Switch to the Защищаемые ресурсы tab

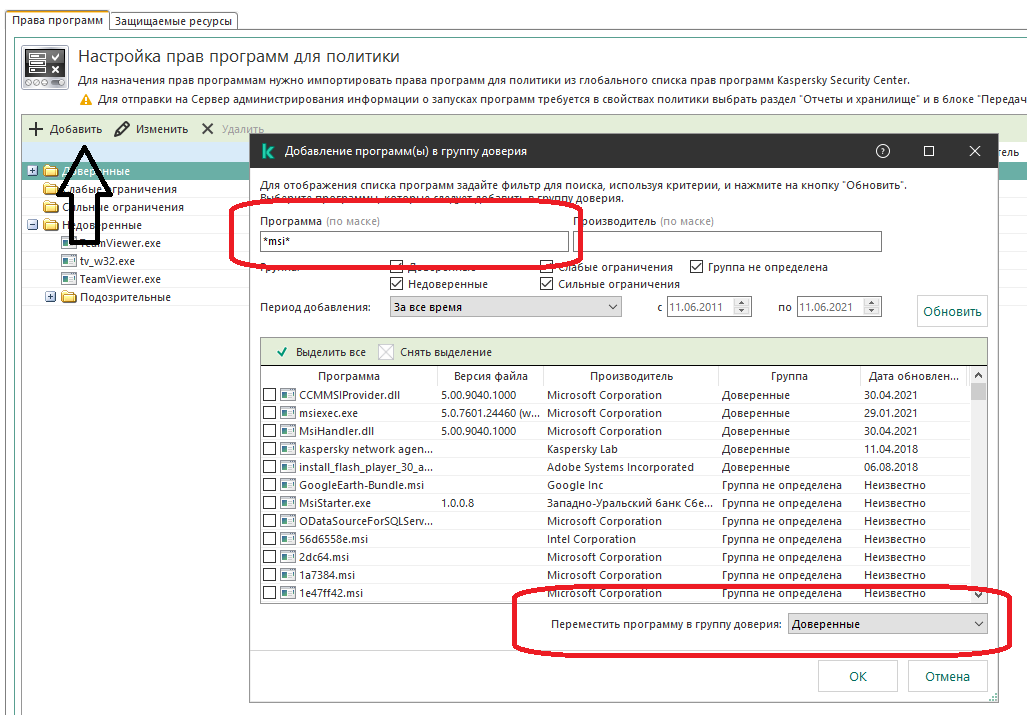click(x=174, y=20)
